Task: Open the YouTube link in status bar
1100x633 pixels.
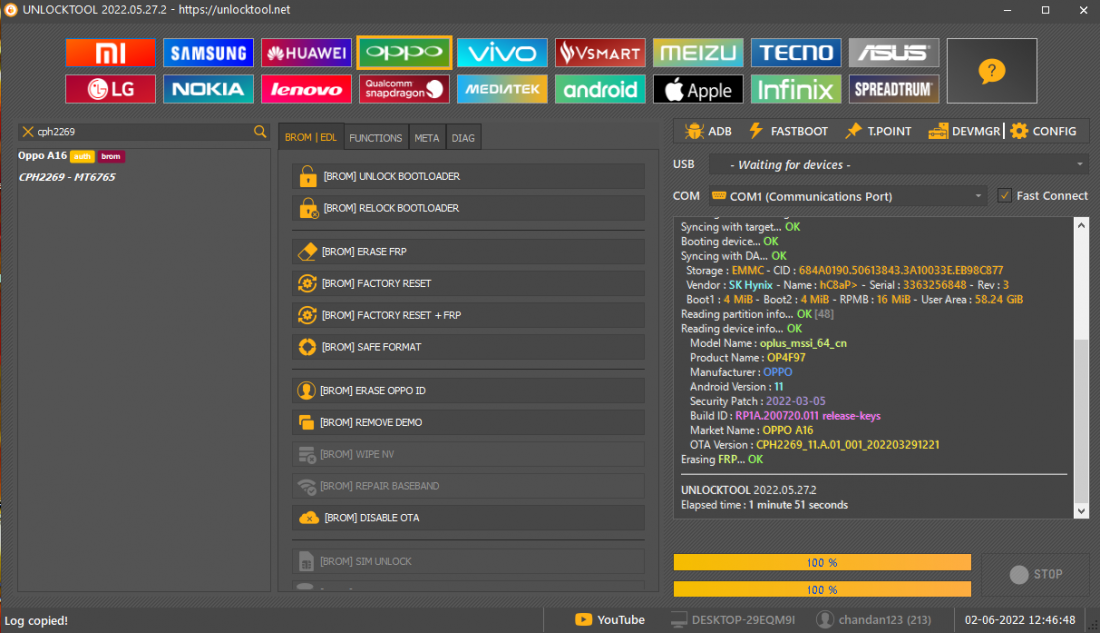Action: click(x=610, y=620)
